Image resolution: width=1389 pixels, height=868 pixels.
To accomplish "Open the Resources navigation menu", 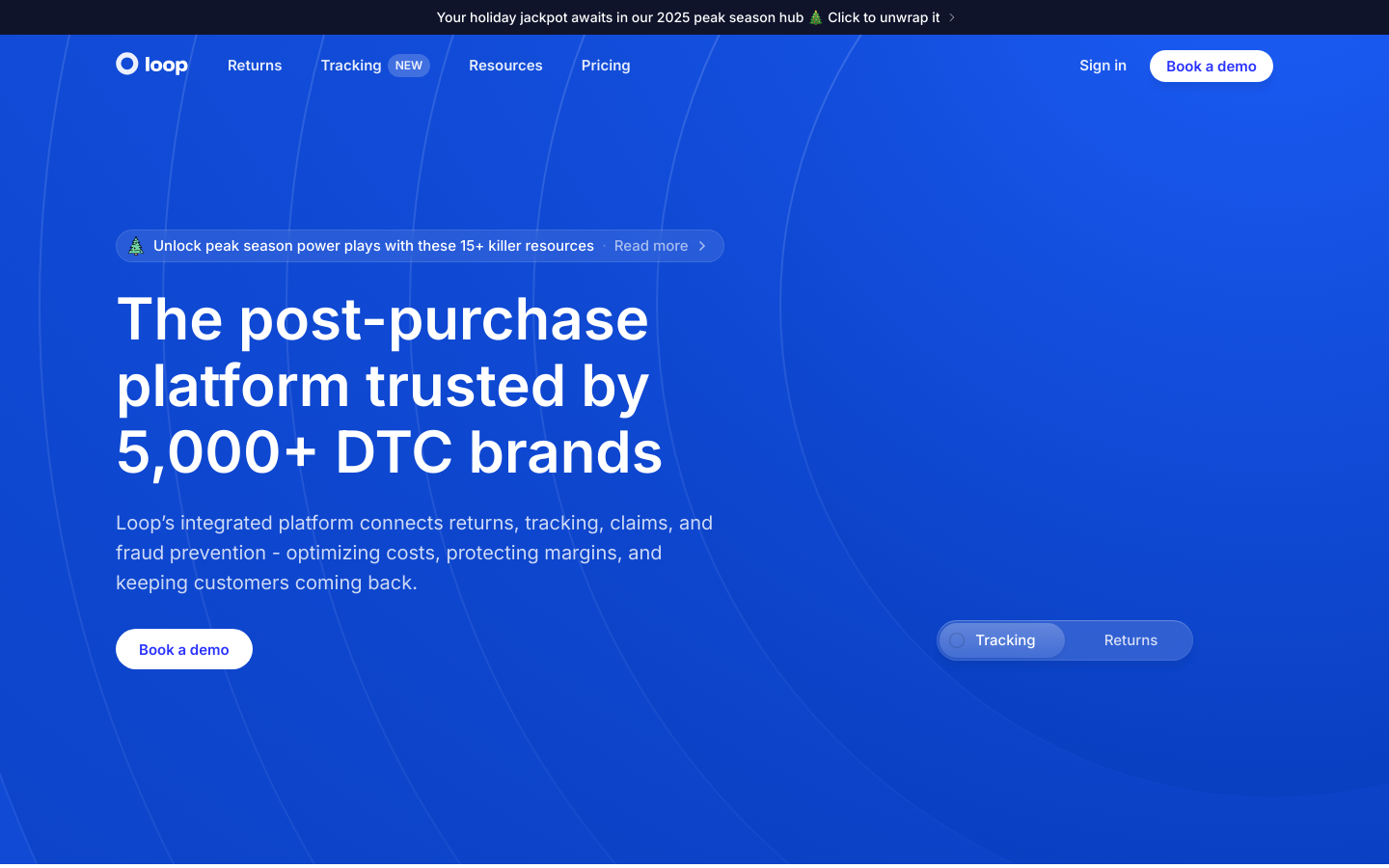I will pyautogui.click(x=505, y=66).
